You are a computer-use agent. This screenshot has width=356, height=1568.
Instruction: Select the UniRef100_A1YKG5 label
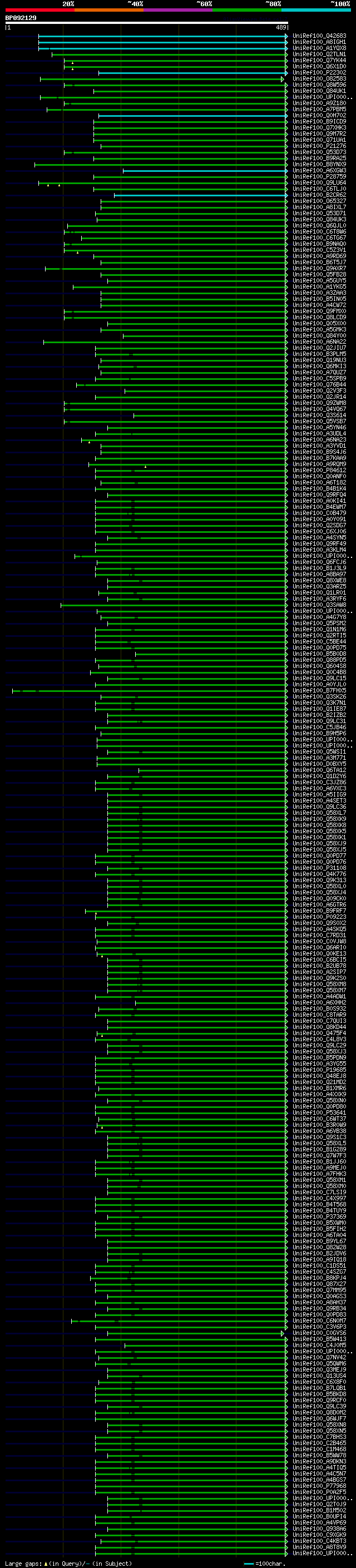319,286
